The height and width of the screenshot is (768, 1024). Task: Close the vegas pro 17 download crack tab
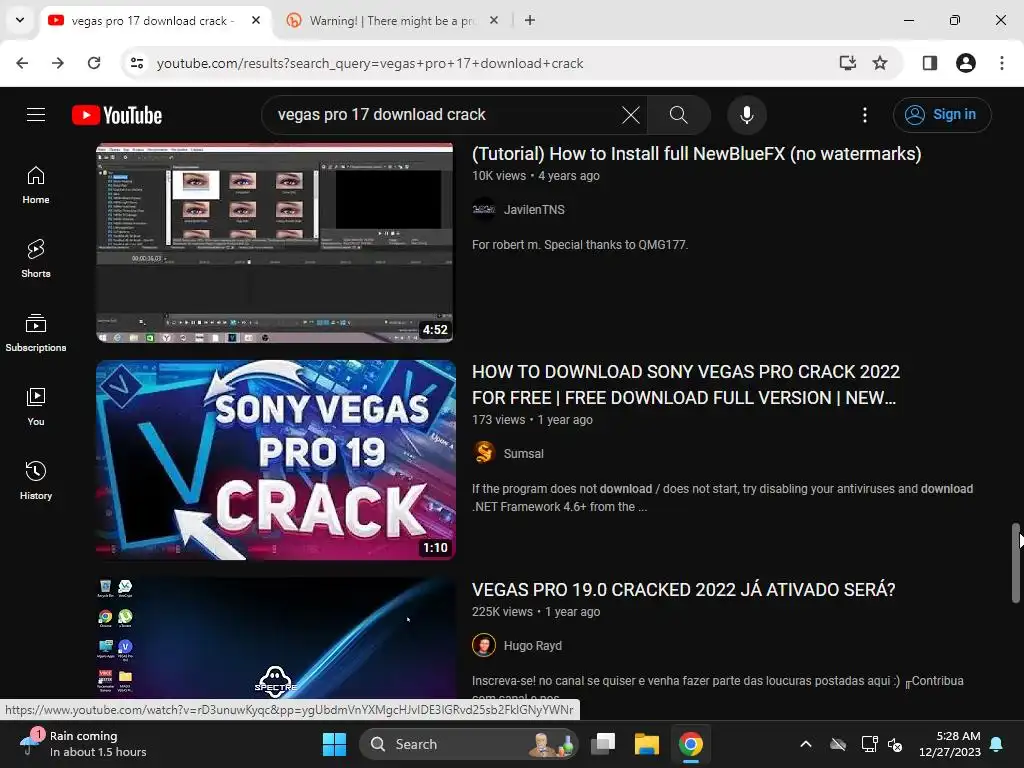click(x=256, y=20)
